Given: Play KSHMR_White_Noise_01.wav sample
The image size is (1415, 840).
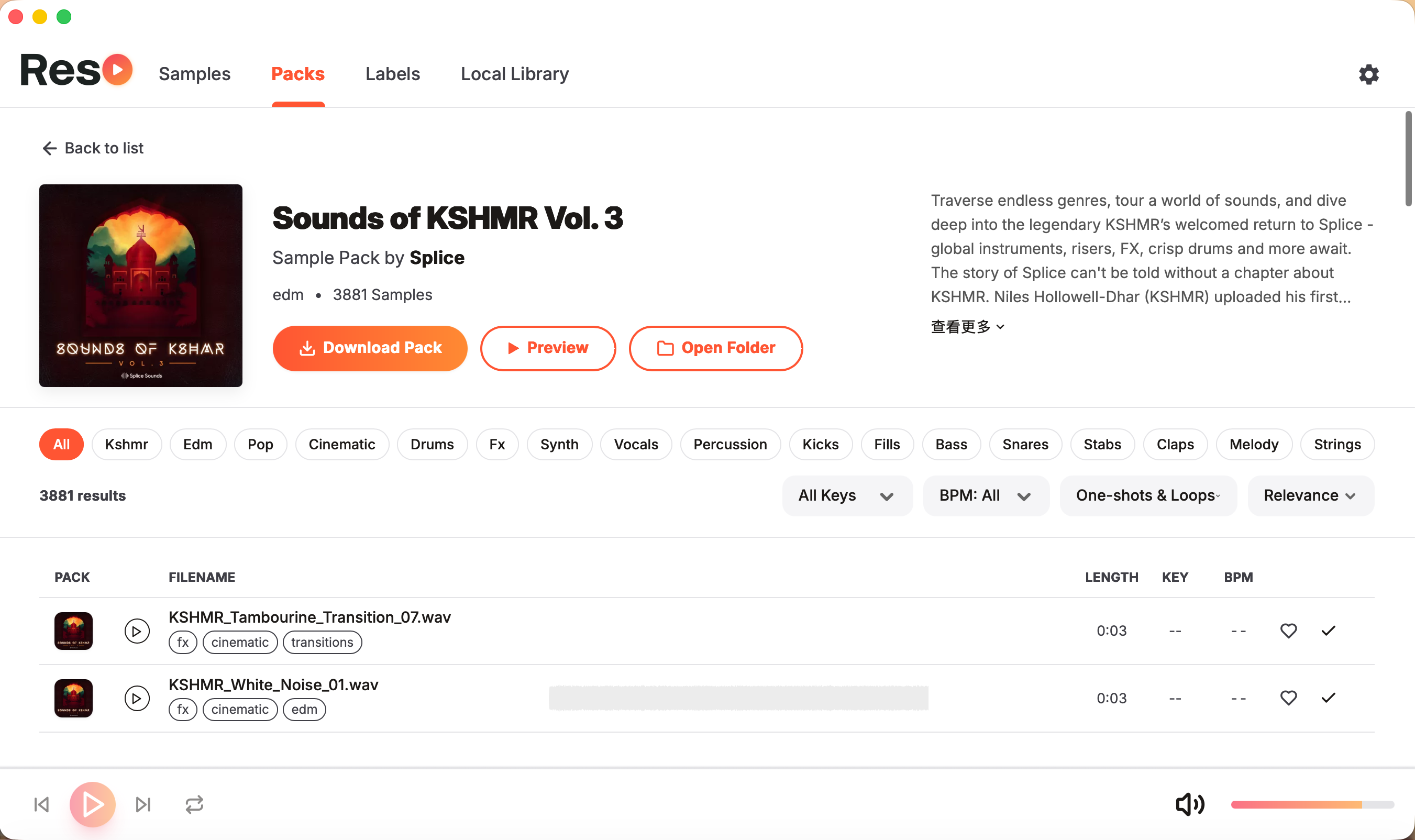Looking at the screenshot, I should coord(136,698).
